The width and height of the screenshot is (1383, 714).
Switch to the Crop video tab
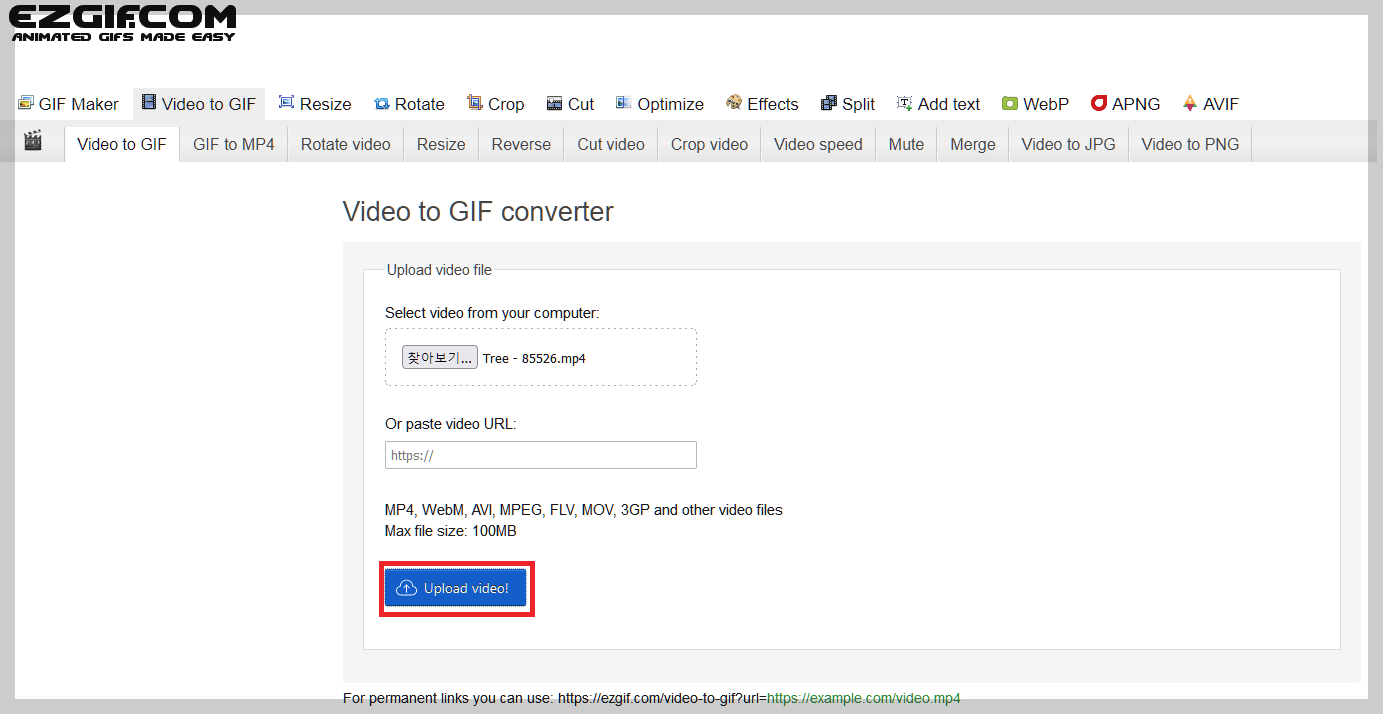709,144
